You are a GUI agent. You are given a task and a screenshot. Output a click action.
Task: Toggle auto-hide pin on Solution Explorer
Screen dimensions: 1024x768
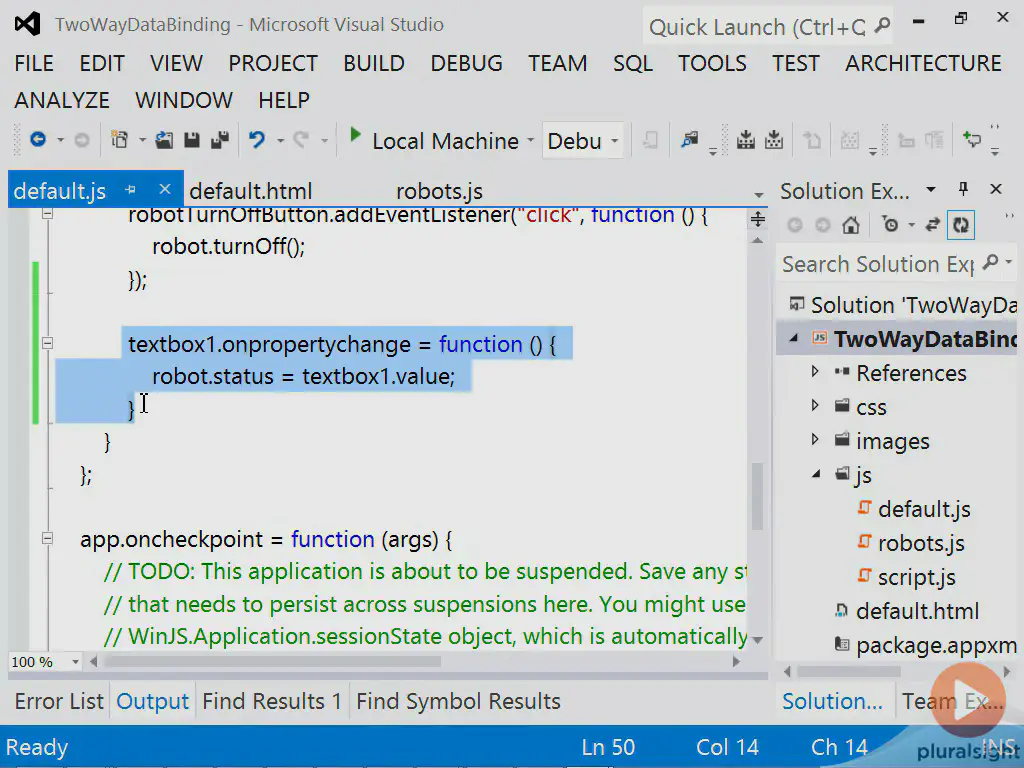click(963, 189)
